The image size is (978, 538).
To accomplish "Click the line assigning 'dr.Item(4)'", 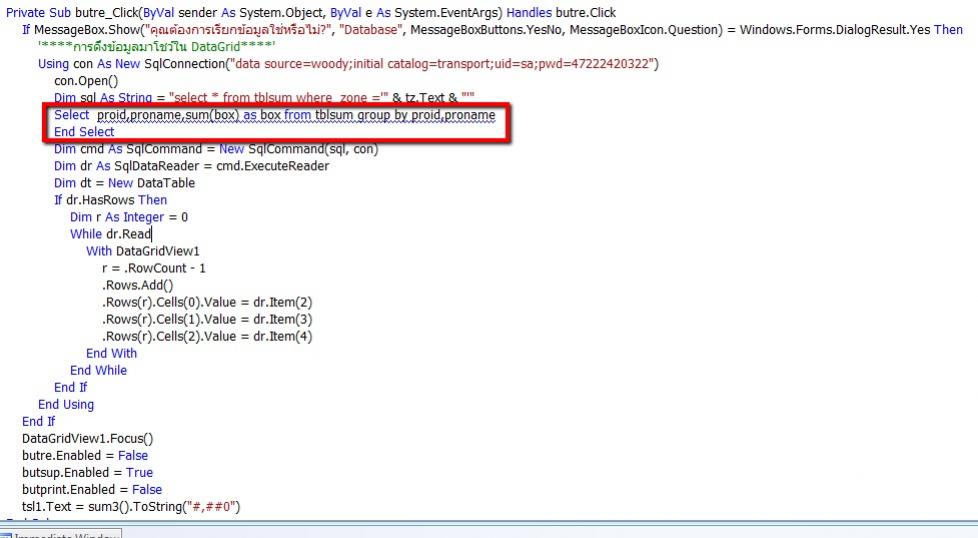I will click(207, 336).
